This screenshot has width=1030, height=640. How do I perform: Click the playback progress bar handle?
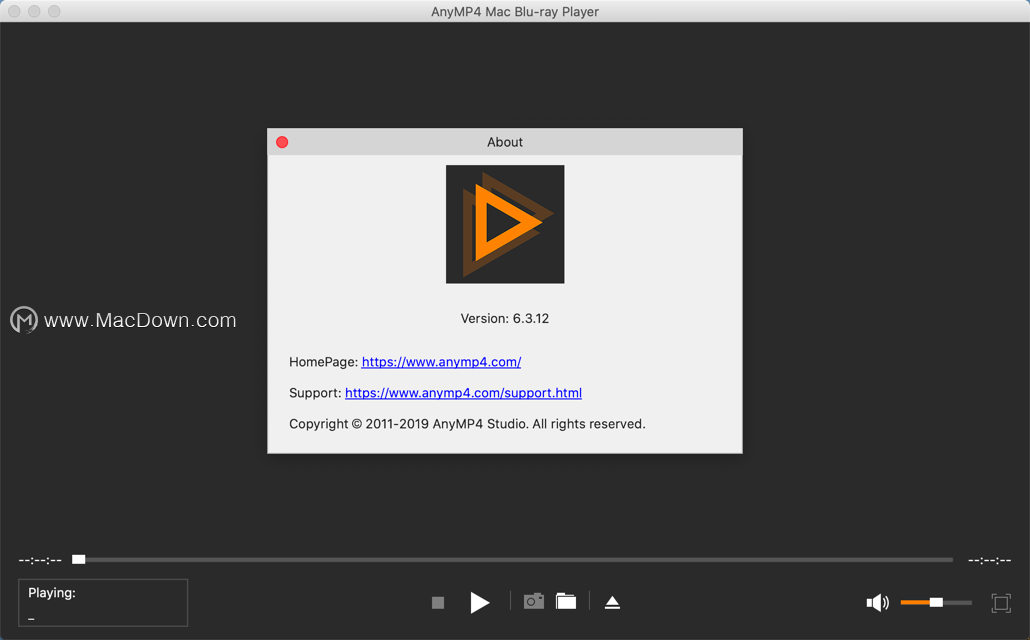79,559
